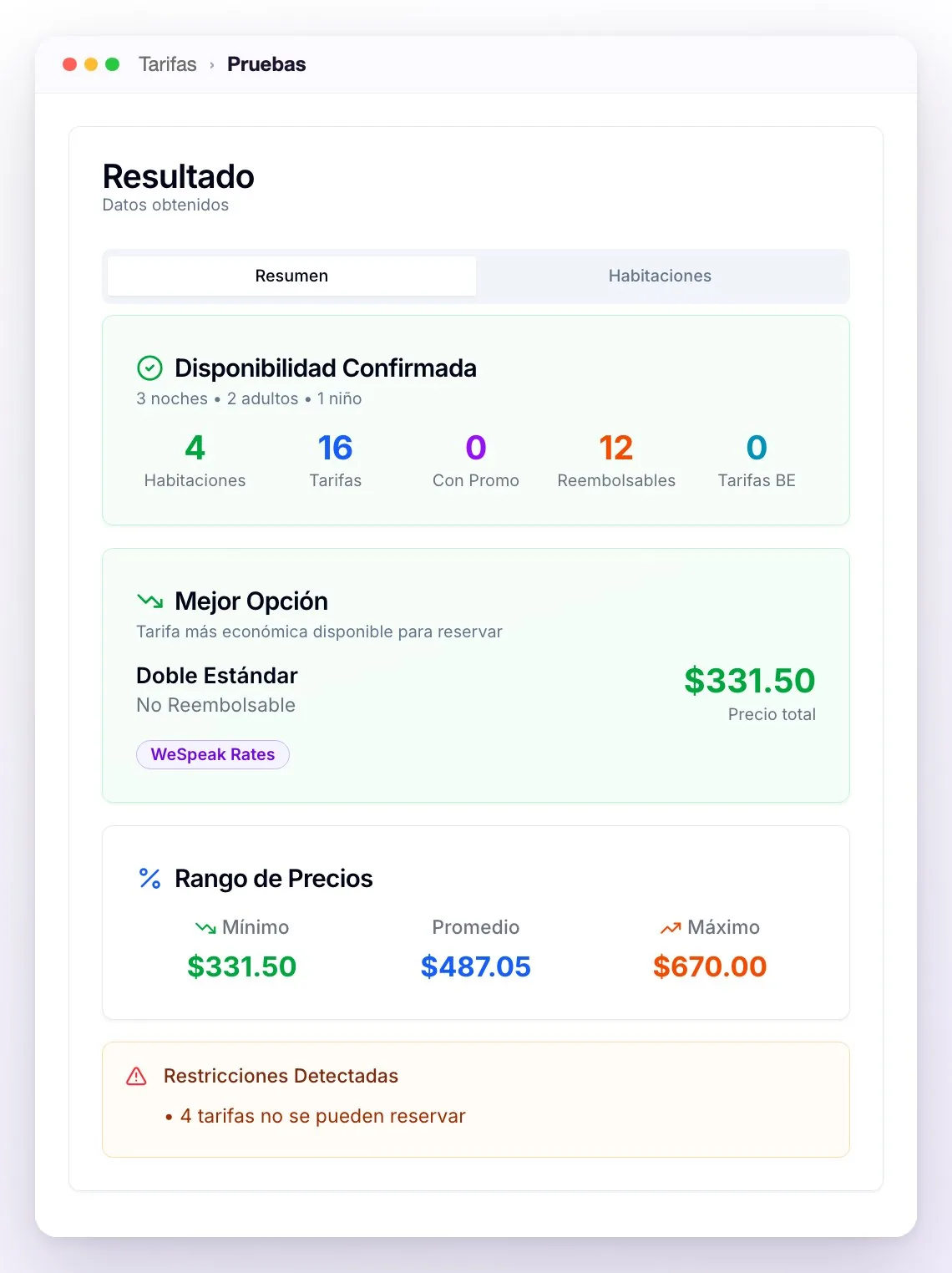Click the '2 adultos' text

pos(263,398)
